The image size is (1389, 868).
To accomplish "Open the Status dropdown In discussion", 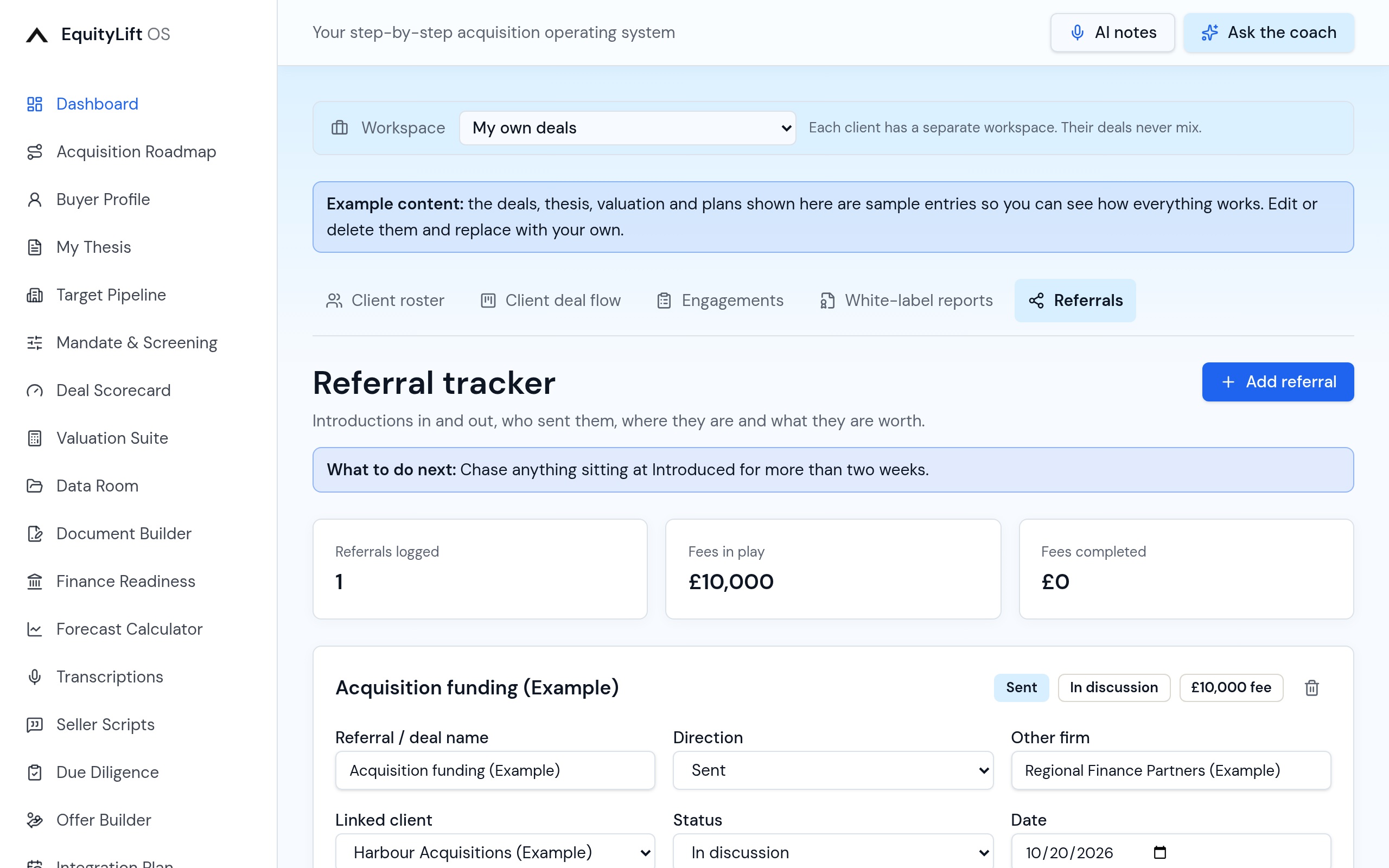I will click(x=833, y=852).
